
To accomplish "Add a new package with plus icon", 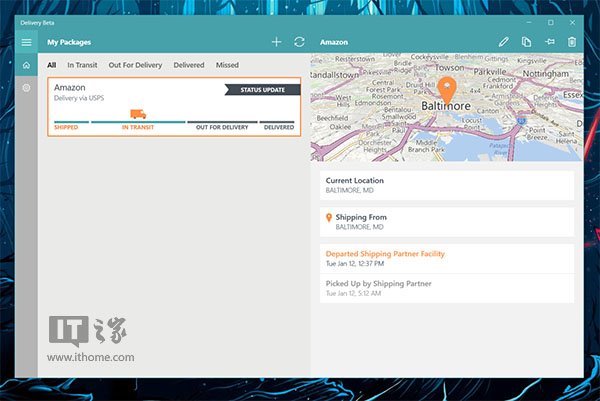I will (276, 42).
